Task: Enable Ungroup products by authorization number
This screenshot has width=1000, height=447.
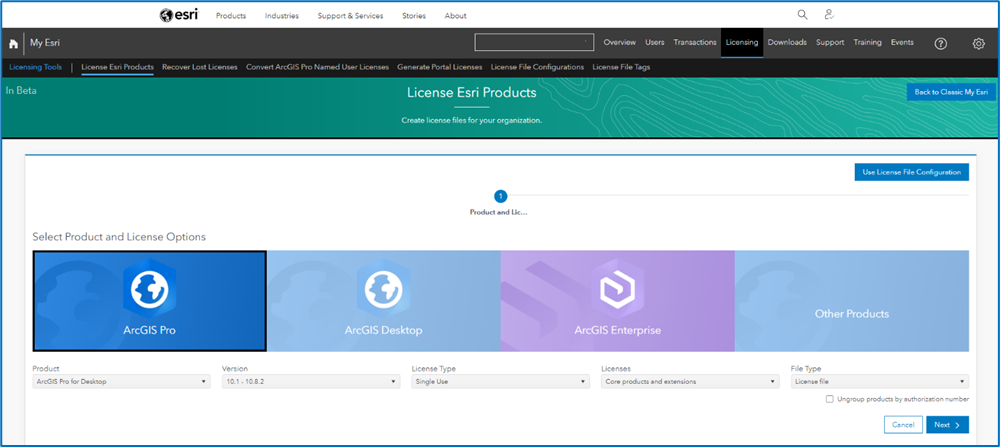Action: tap(829, 399)
